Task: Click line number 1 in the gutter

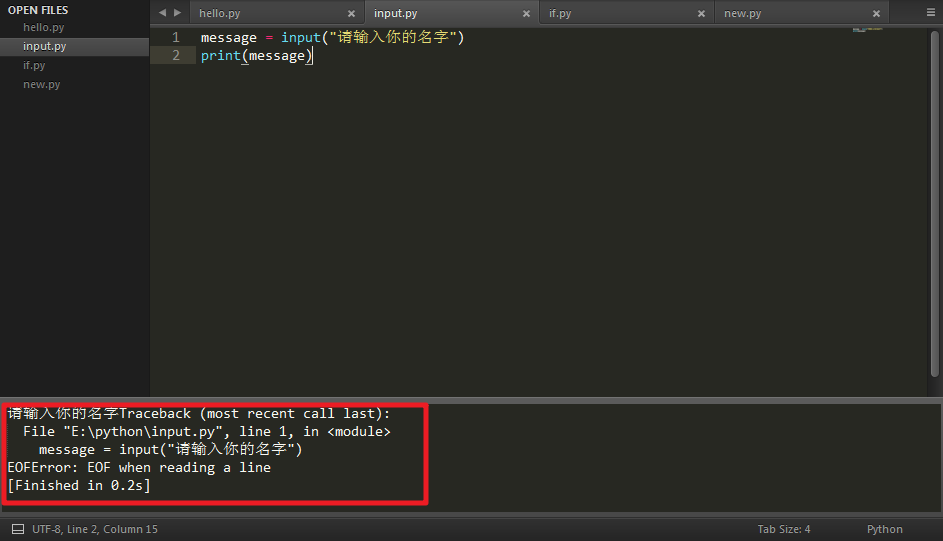Action: (x=176, y=37)
